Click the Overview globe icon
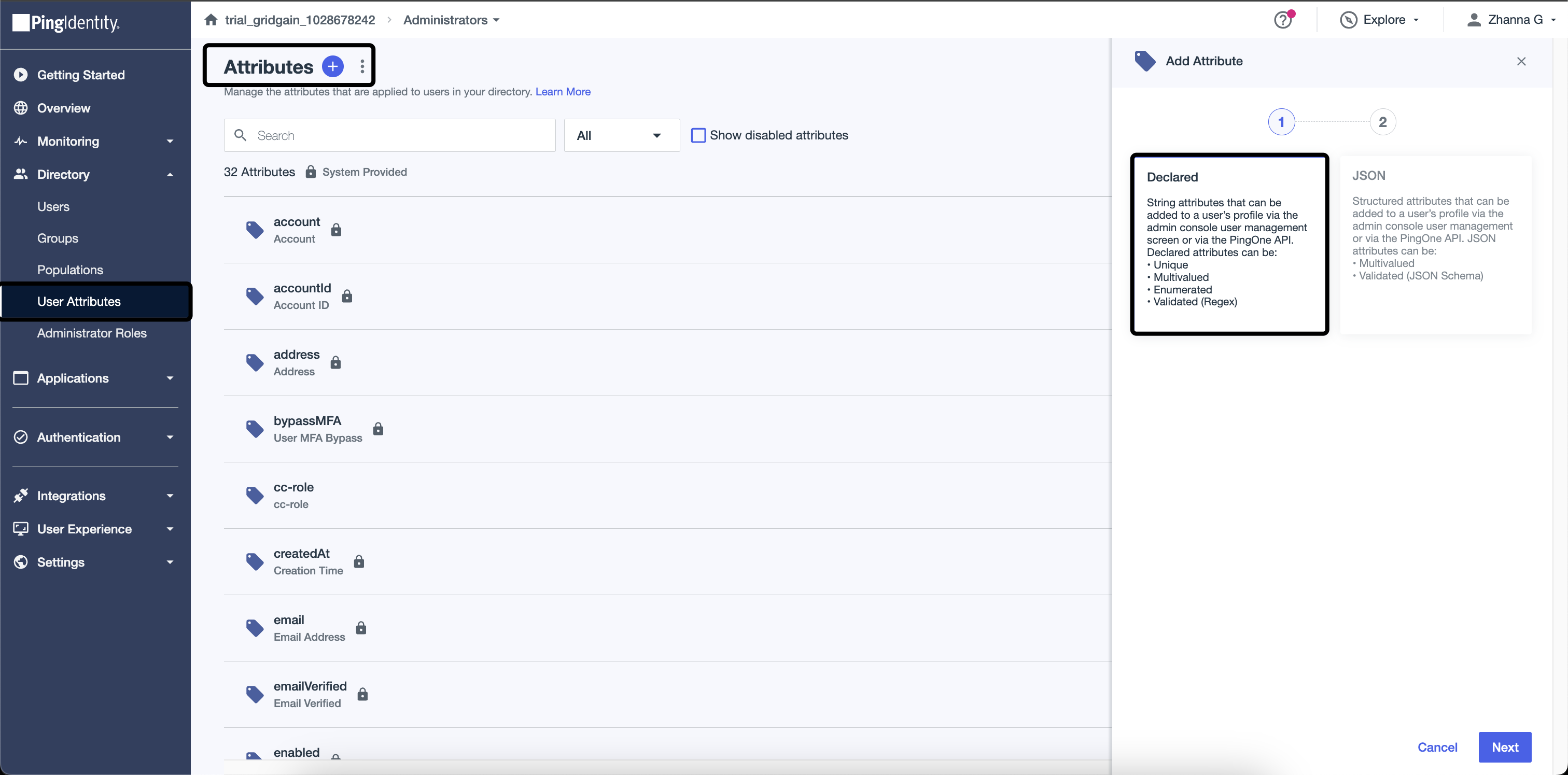 pos(21,108)
